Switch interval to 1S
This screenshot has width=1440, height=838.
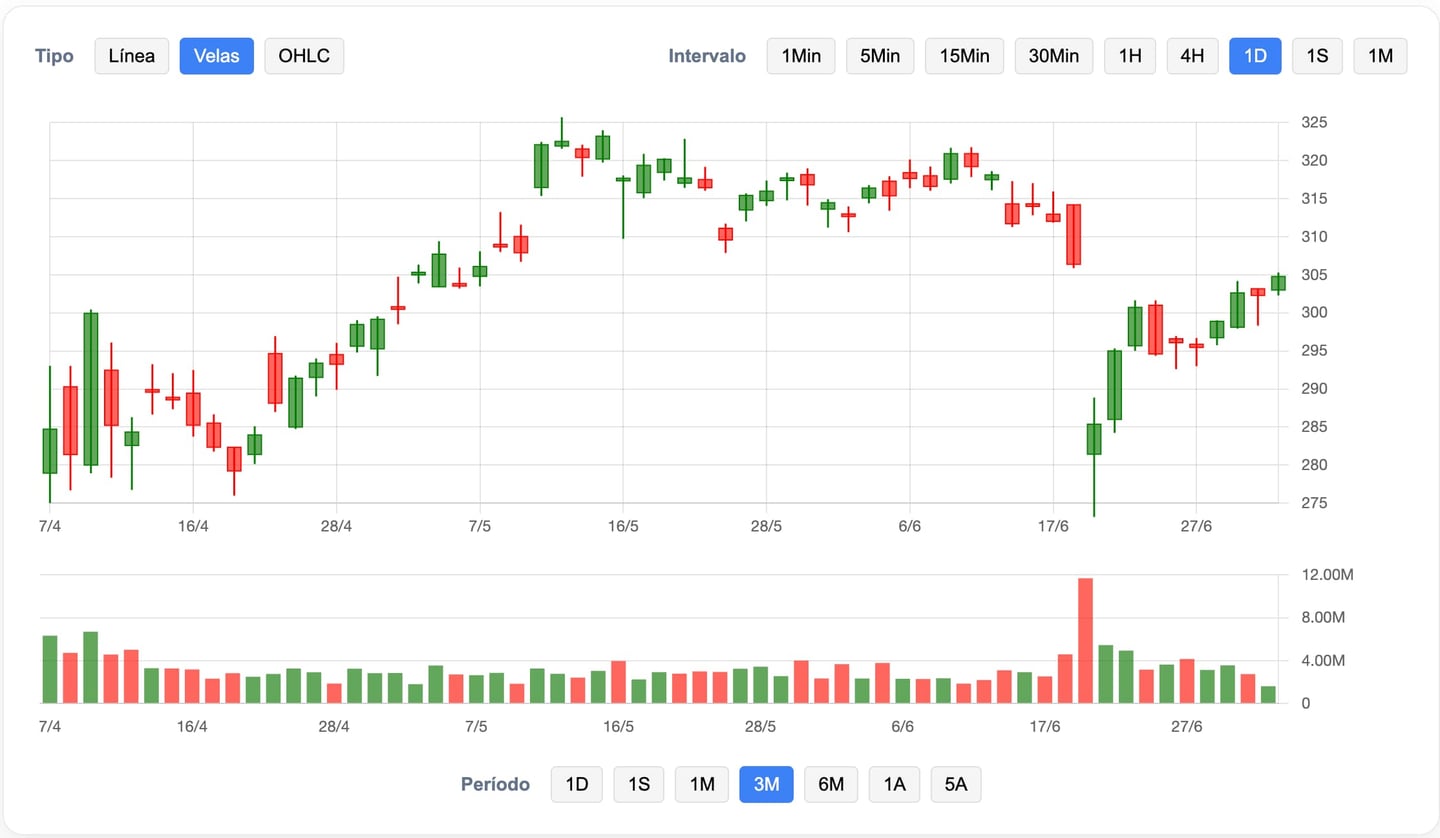[1317, 56]
